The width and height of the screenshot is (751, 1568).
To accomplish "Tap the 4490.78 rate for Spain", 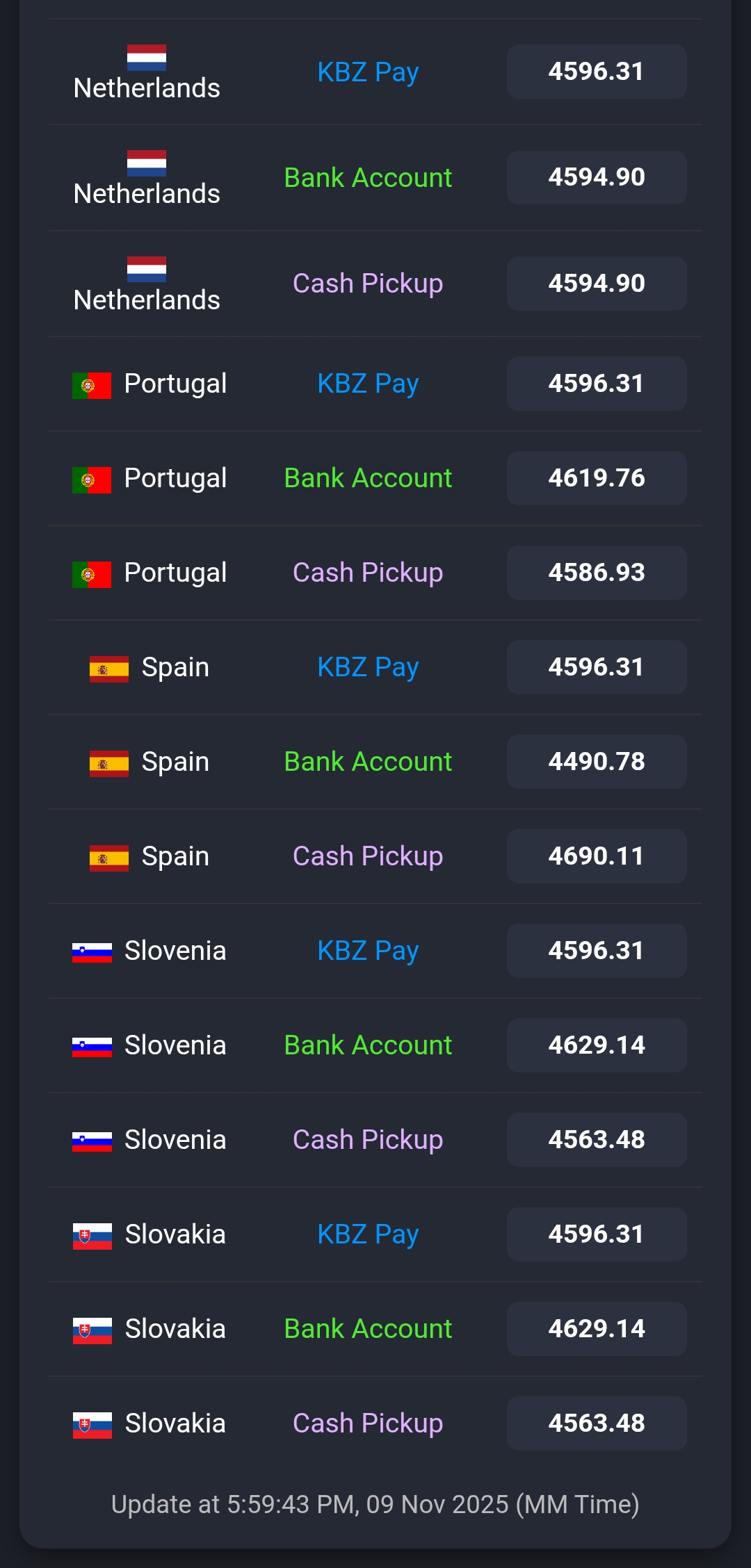I will (x=597, y=762).
